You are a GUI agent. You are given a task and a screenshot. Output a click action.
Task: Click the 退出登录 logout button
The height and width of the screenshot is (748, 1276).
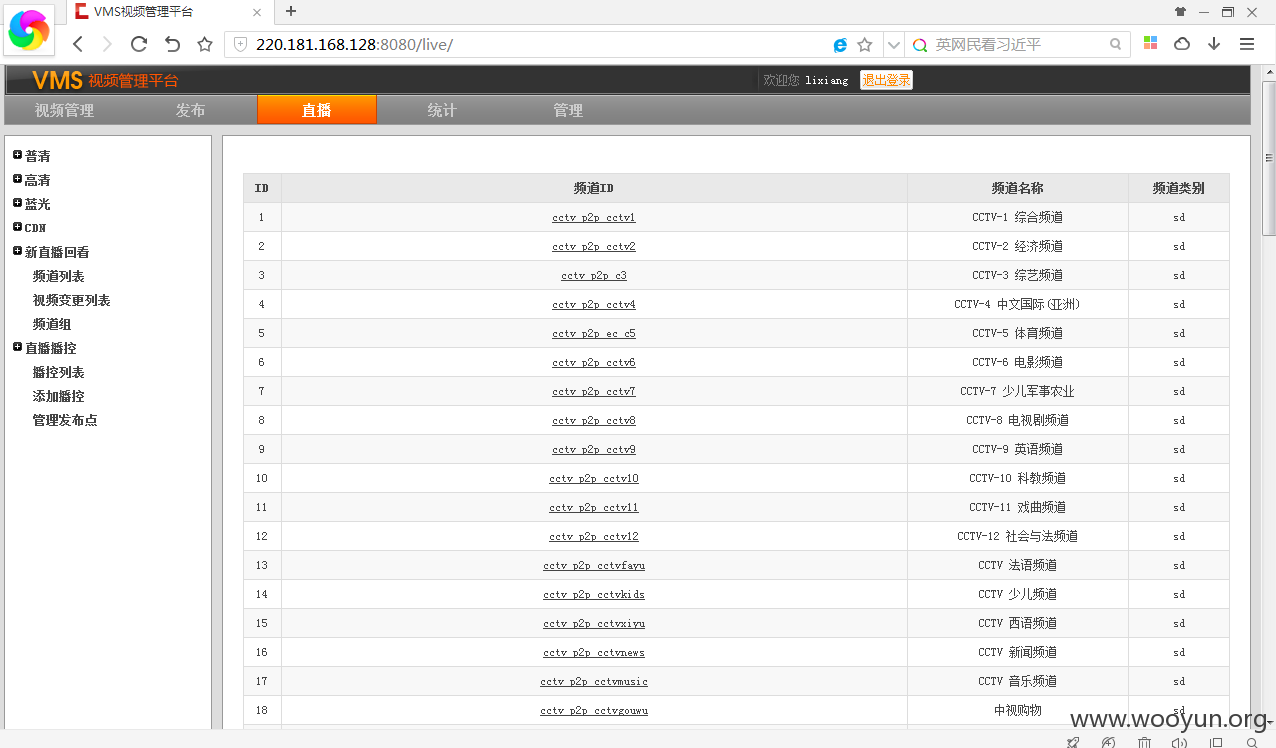point(886,80)
